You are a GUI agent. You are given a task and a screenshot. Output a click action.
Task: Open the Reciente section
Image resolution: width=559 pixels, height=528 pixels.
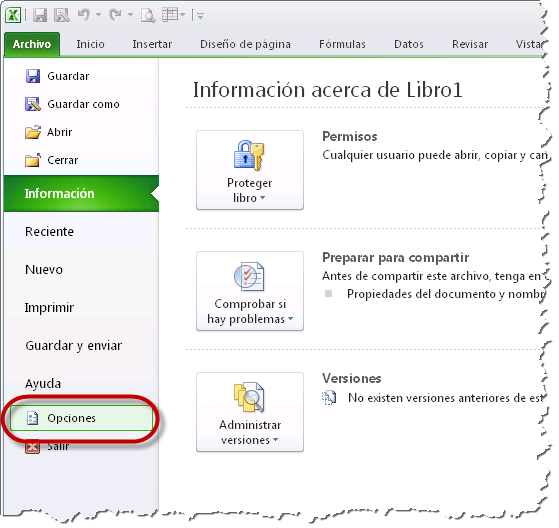coord(49,232)
